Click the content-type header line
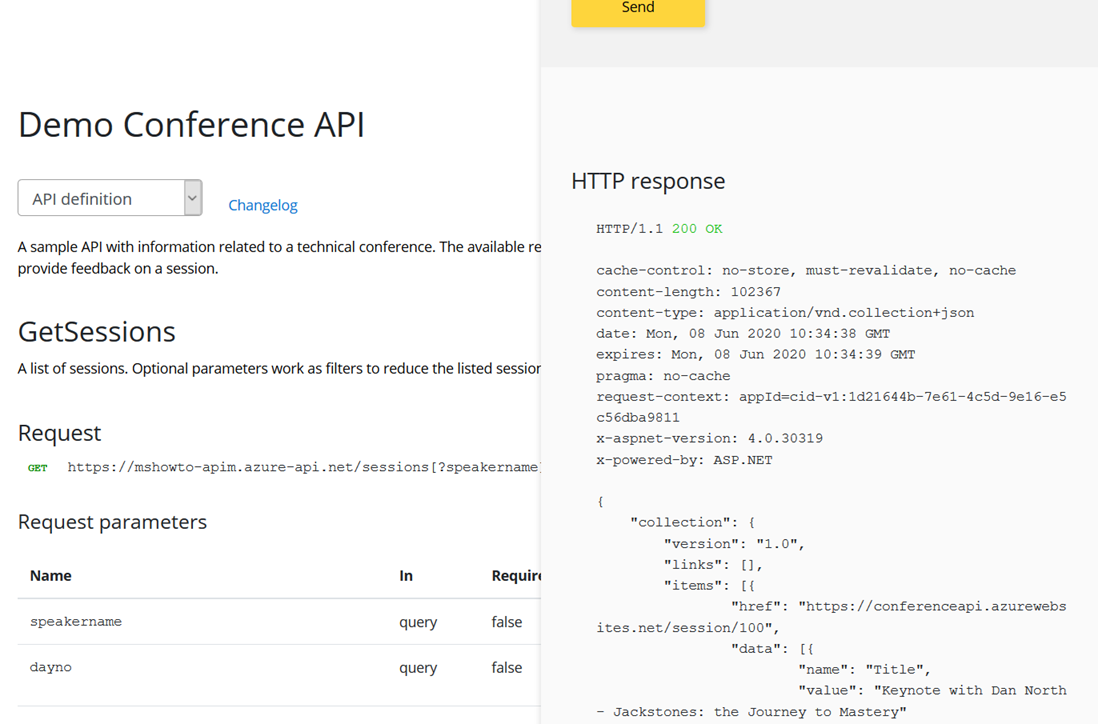This screenshot has height=724, width=1098. pyautogui.click(x=785, y=313)
